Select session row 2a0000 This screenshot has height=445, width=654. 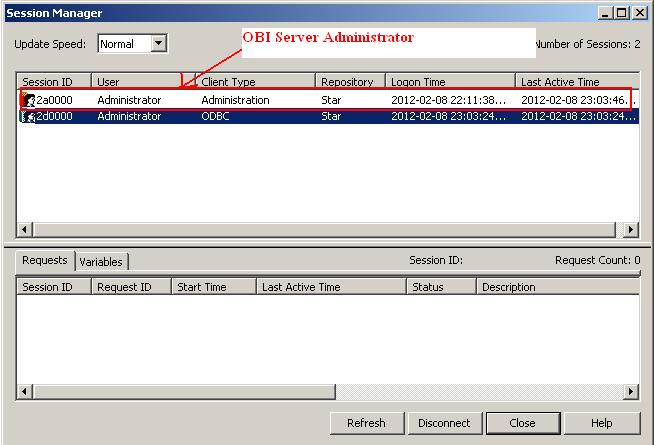[328, 100]
